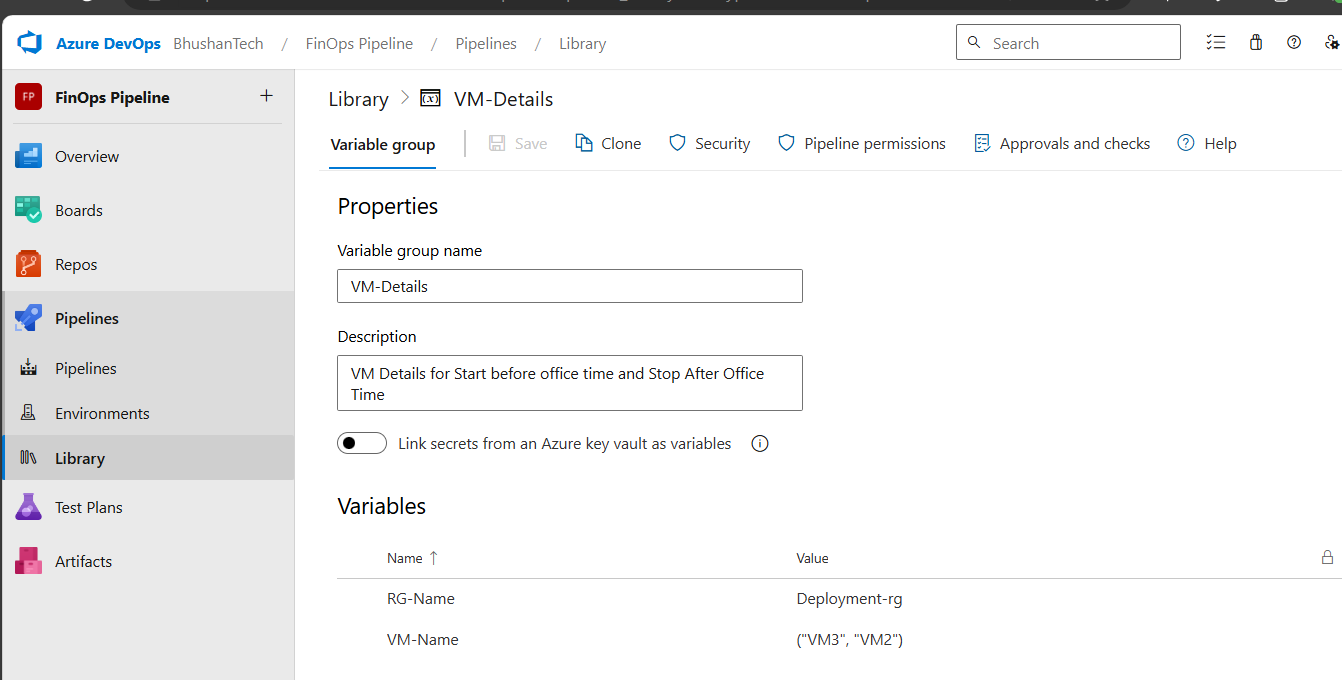Click the plus icon next to FinOps Pipeline
Viewport: 1342px width, 680px height.
coord(266,96)
